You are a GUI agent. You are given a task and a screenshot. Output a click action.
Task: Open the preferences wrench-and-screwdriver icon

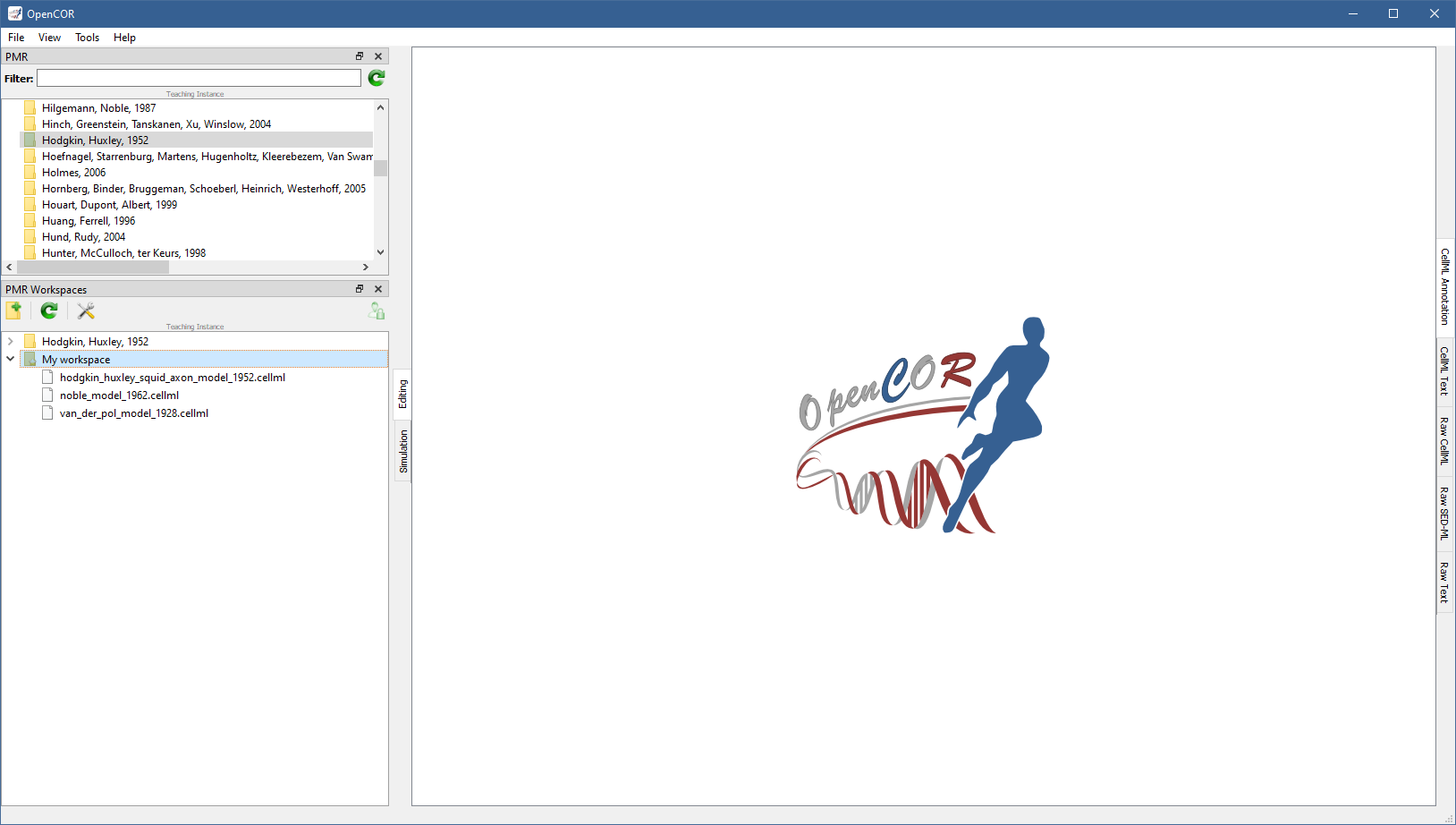(x=86, y=310)
